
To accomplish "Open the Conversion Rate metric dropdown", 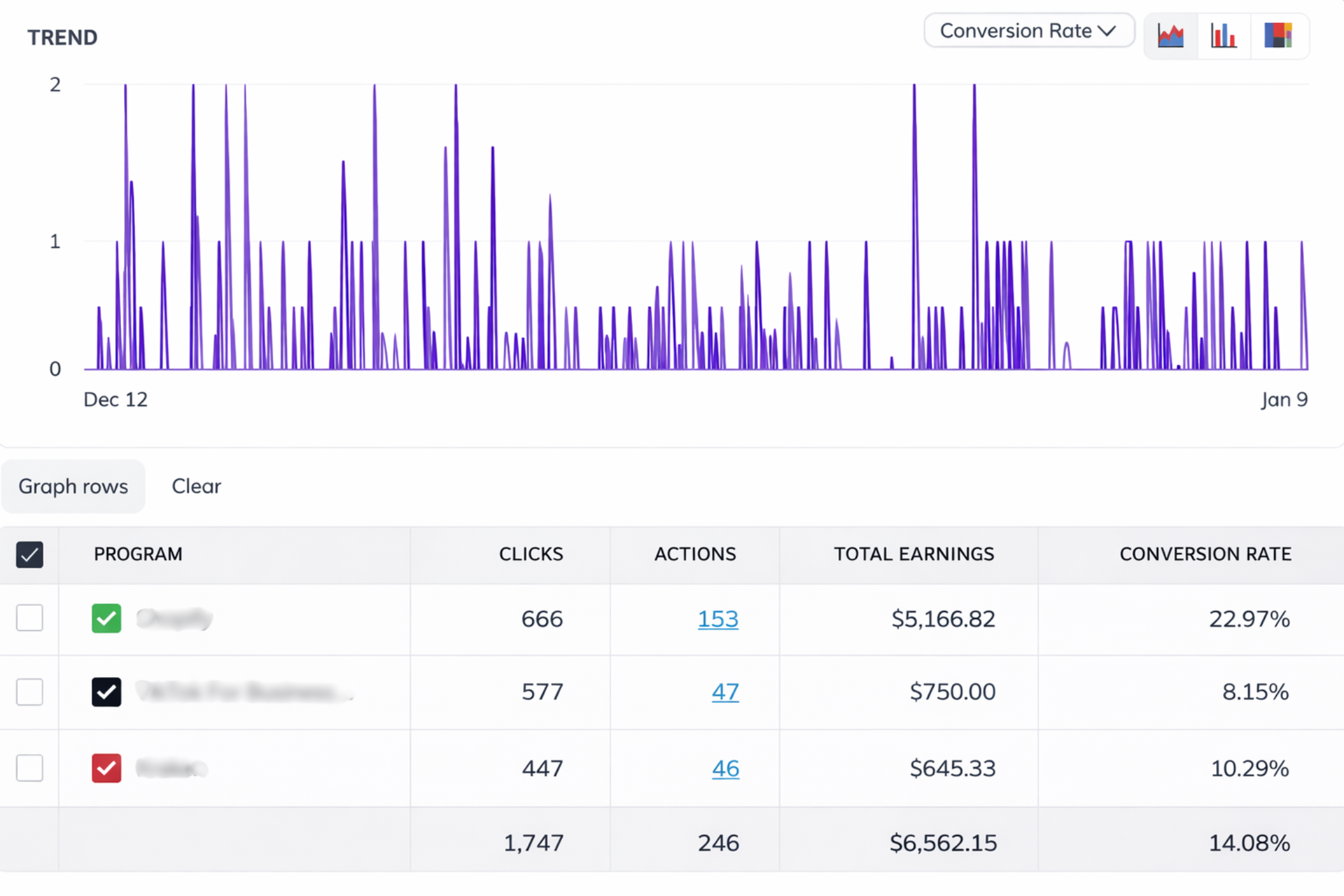I will tap(1028, 31).
